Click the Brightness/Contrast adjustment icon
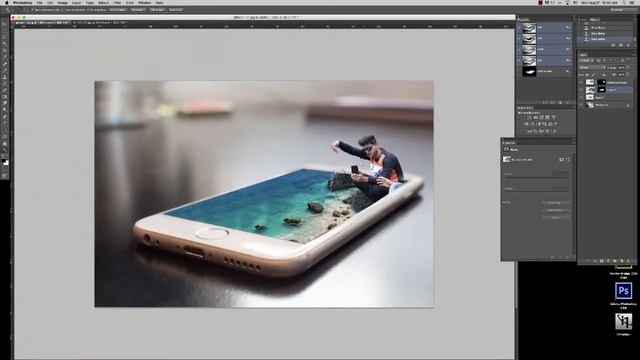 [x=529, y=117]
